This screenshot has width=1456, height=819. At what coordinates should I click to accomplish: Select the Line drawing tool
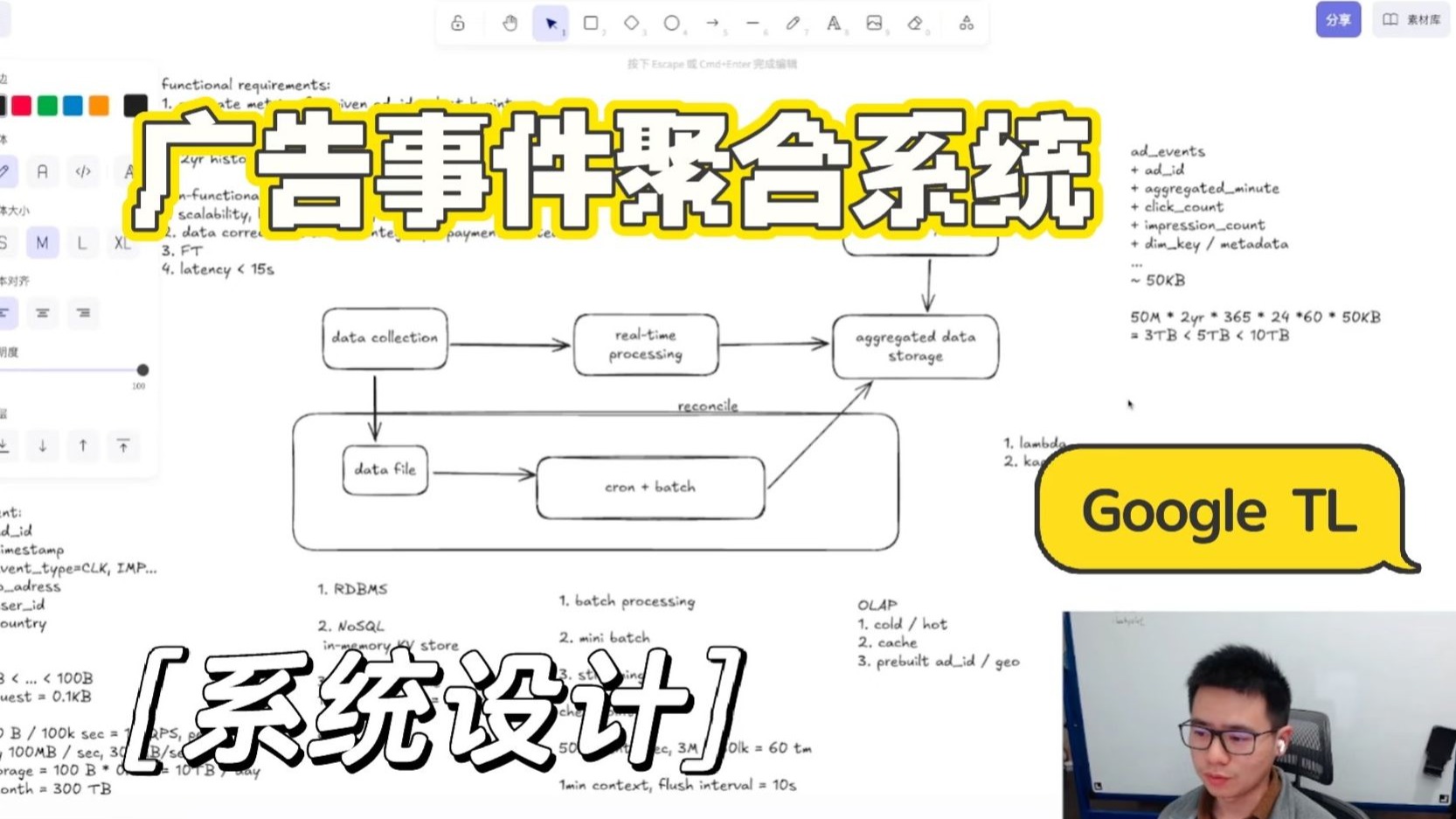[x=752, y=24]
